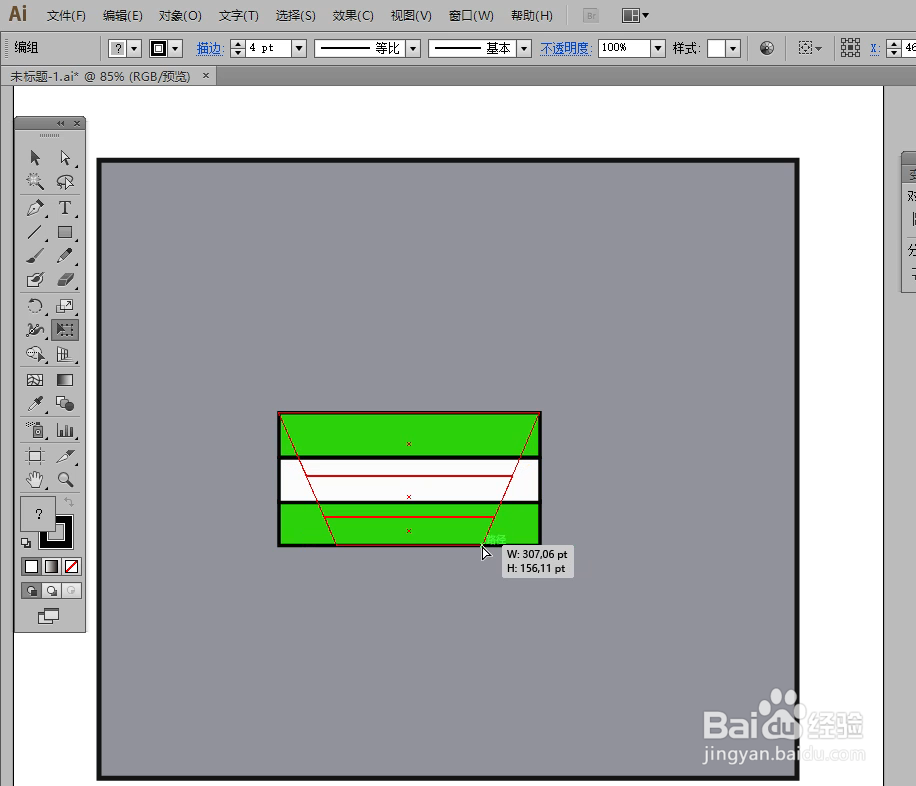Select the Magic Wand tool
916x786 pixels.
click(35, 182)
